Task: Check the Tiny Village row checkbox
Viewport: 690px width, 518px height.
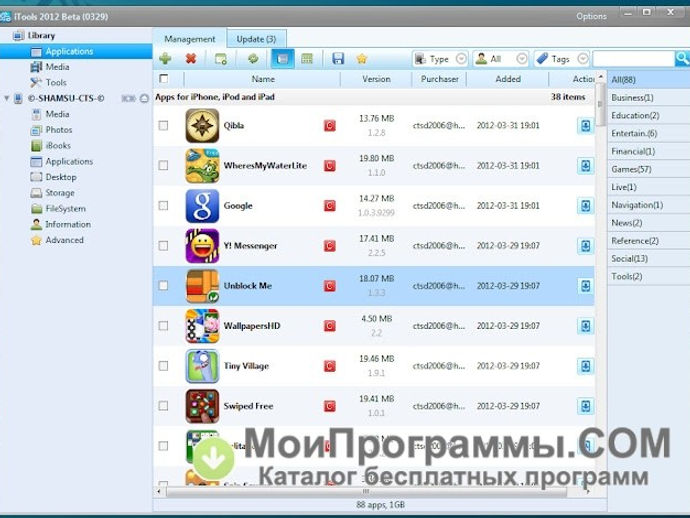Action: pos(163,366)
